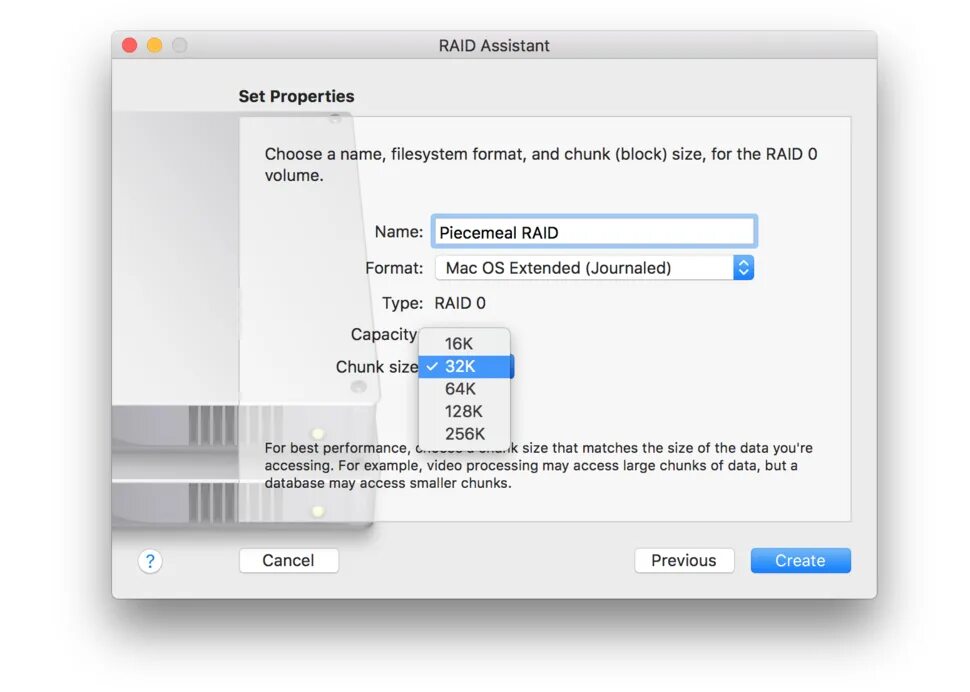Click the Format label
Image resolution: width=970 pixels, height=692 pixels.
tap(394, 268)
